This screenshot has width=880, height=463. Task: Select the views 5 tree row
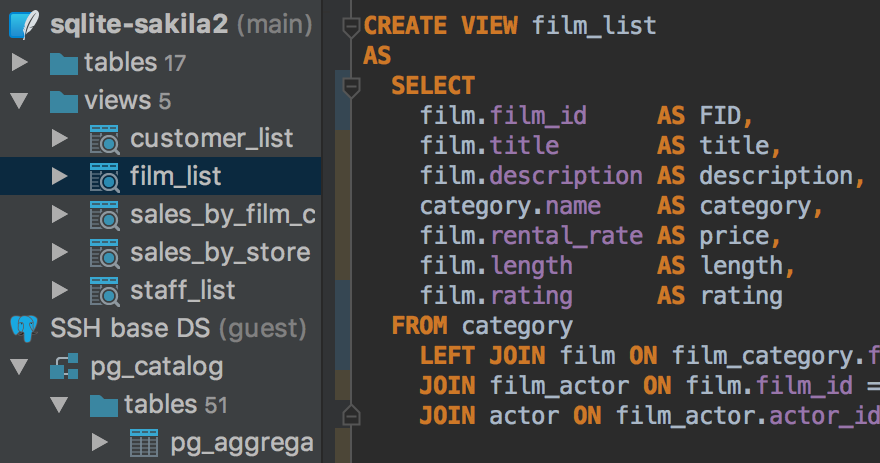[161, 100]
